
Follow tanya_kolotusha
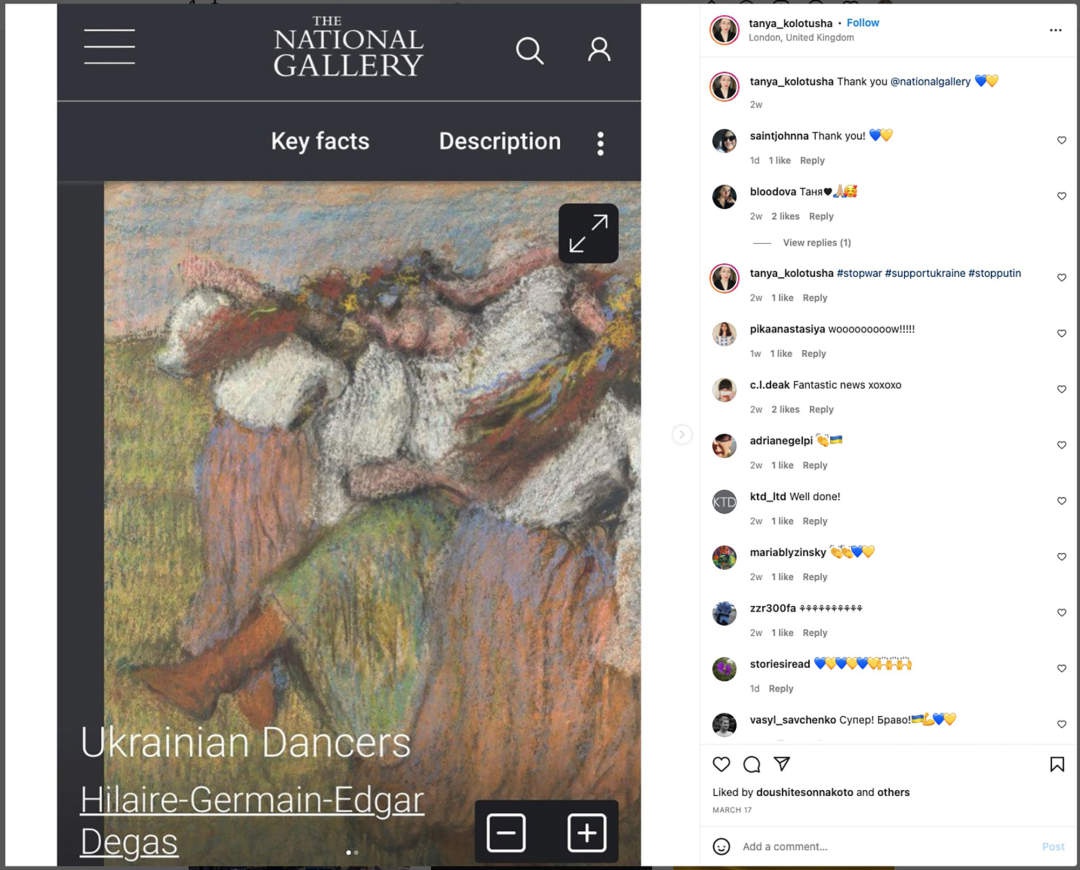(862, 23)
